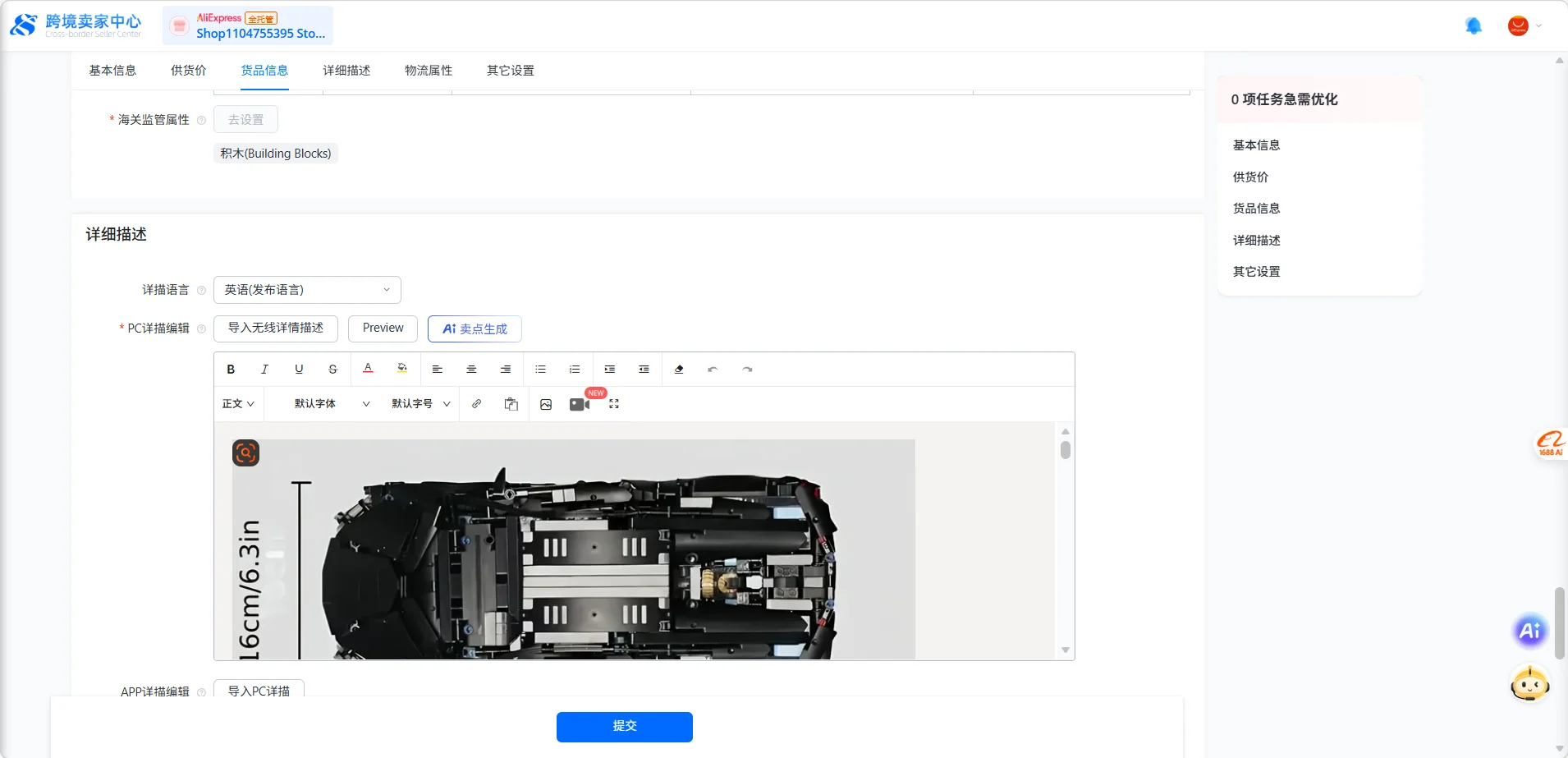
Task: Apply strikethrough formatting in editor
Action: click(332, 370)
